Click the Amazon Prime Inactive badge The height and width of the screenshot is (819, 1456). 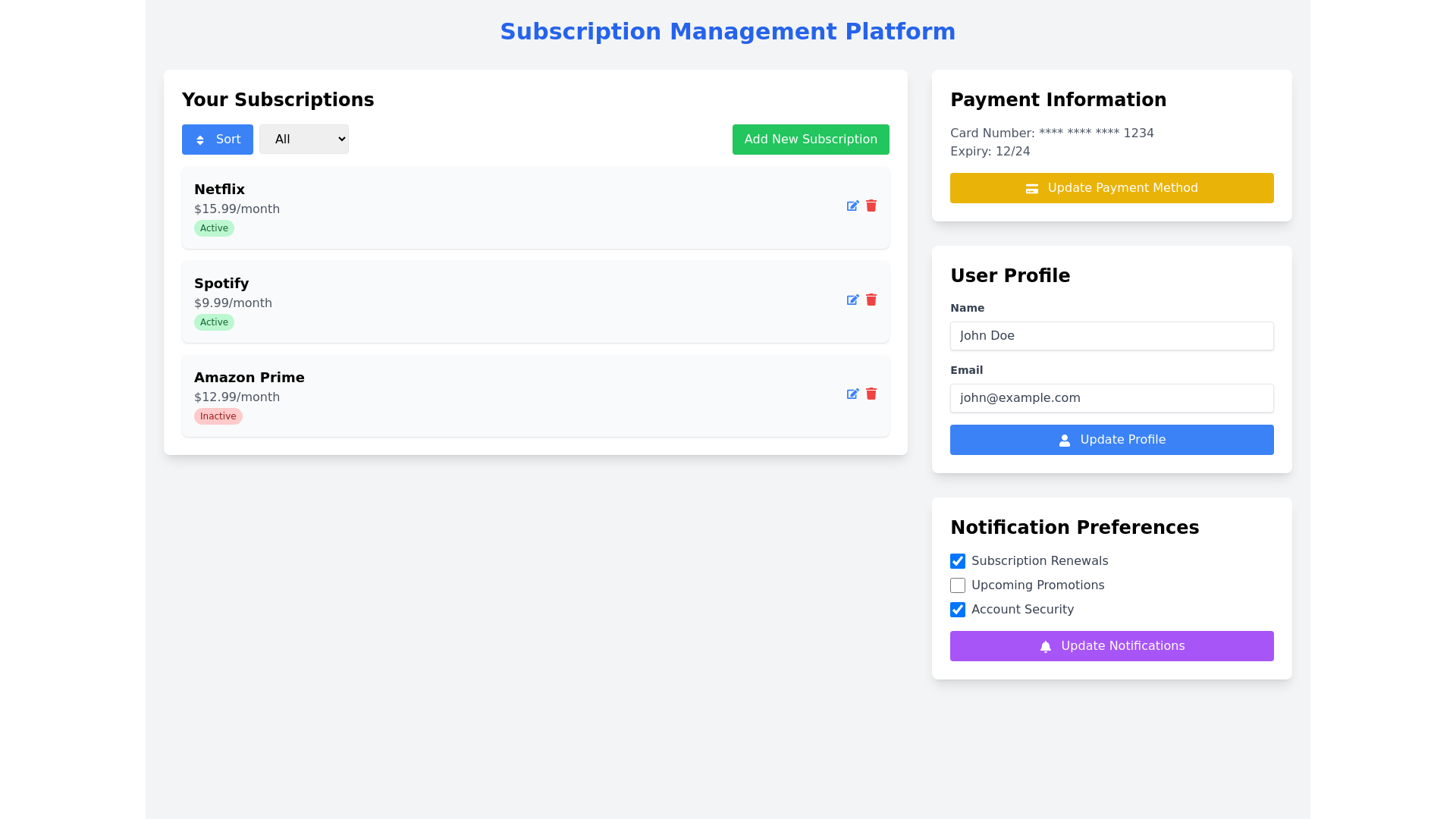tap(218, 416)
